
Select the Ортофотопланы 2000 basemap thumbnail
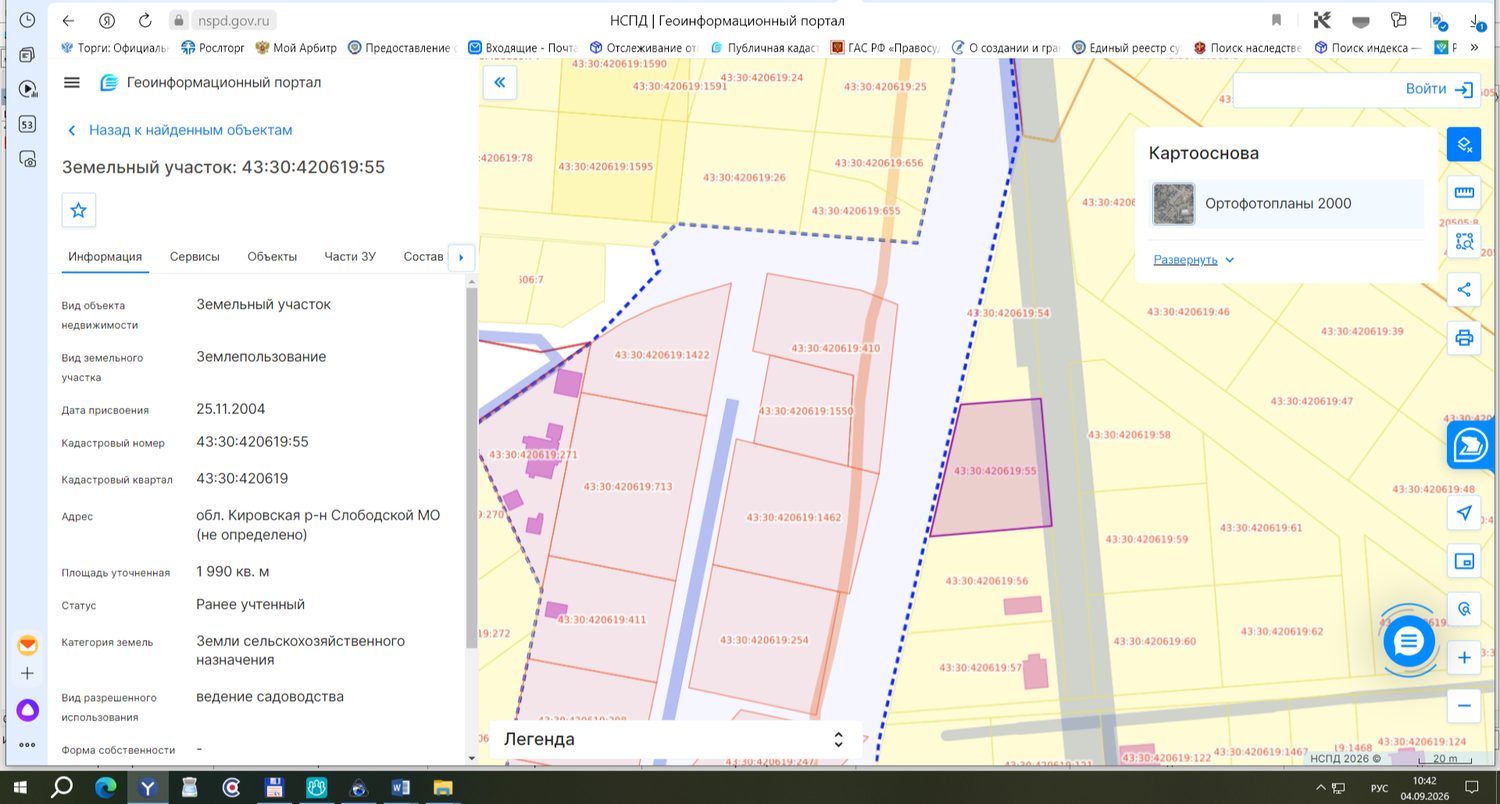click(x=1173, y=204)
